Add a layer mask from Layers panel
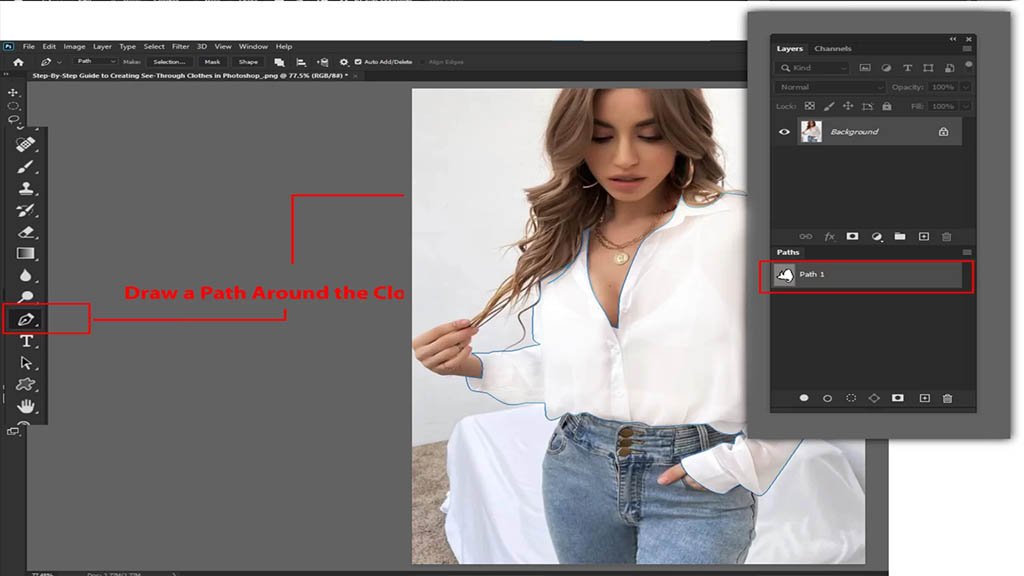This screenshot has width=1024, height=576. tap(852, 236)
